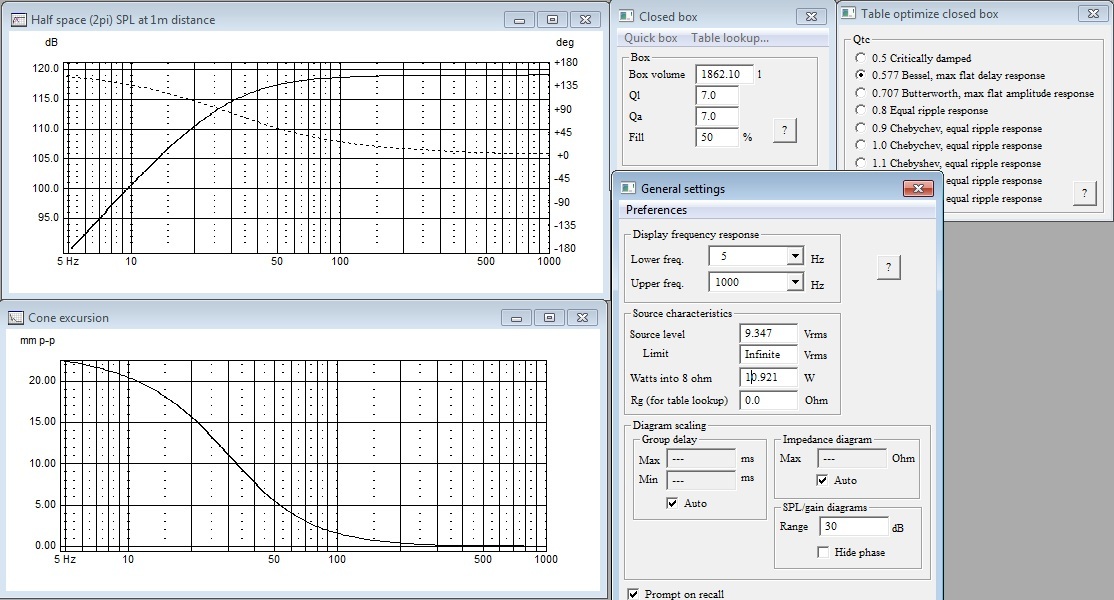Image resolution: width=1114 pixels, height=600 pixels.
Task: Select Qtc 0.577 Bessel max flat delay
Action: click(860, 75)
